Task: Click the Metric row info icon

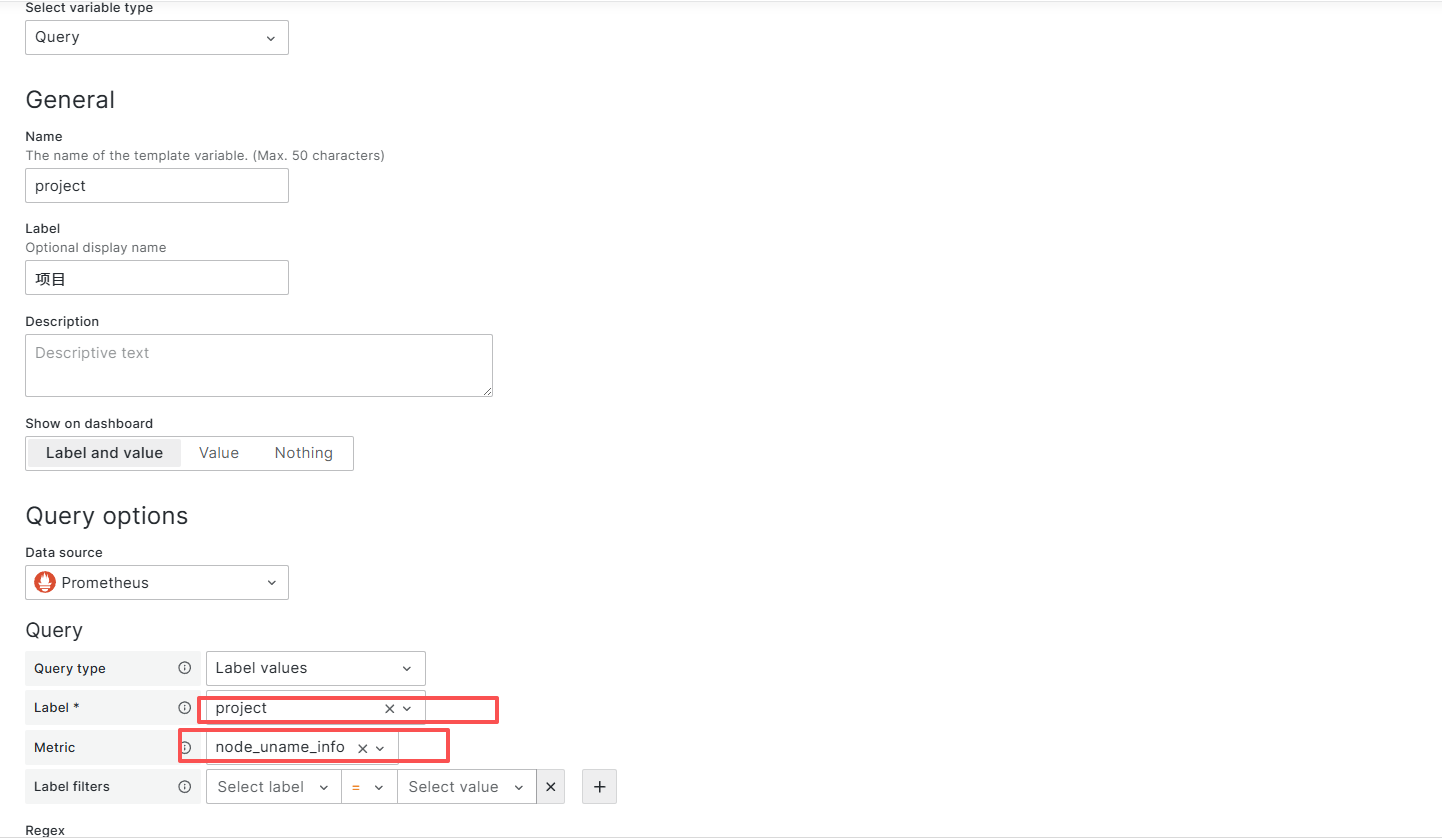Action: click(185, 747)
